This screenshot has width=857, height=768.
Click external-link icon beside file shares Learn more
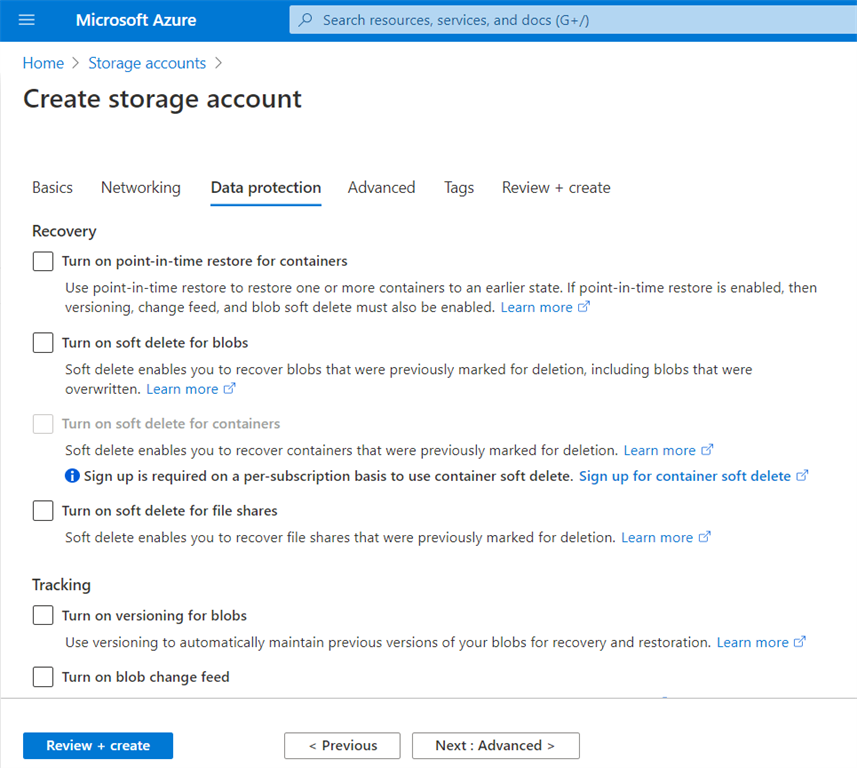pyautogui.click(x=703, y=537)
